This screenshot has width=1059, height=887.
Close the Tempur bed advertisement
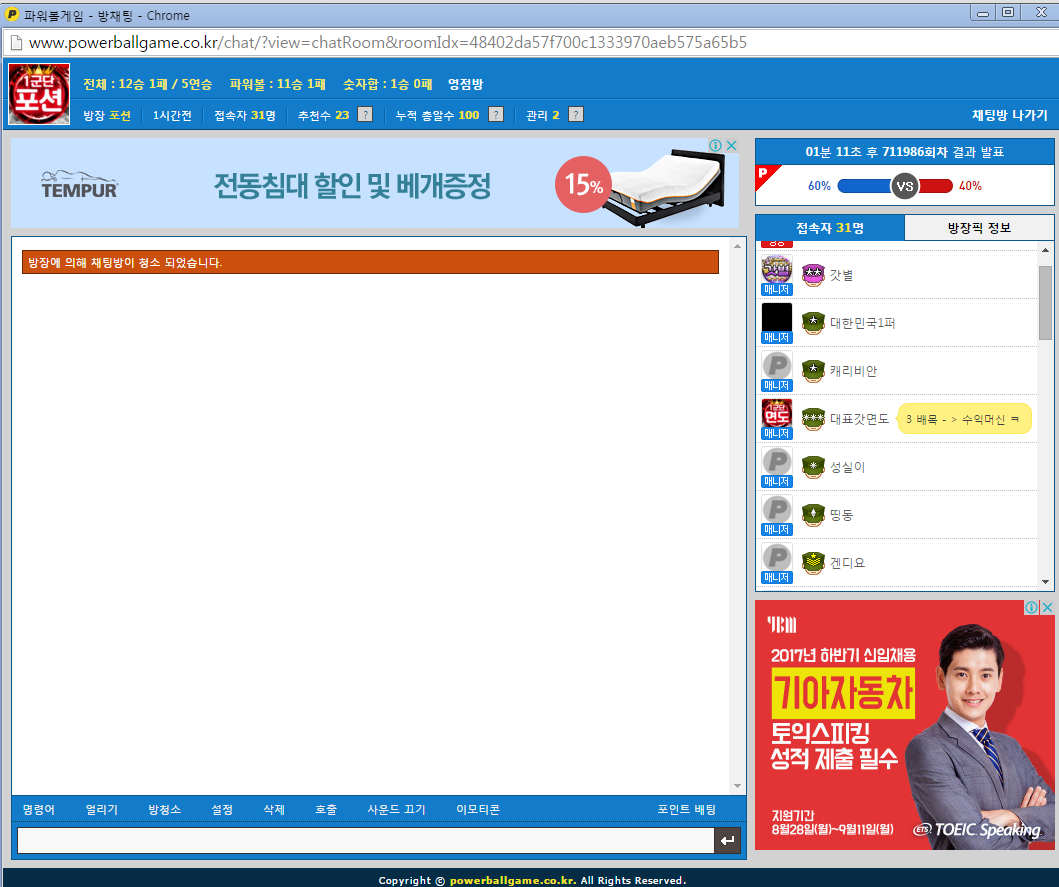[731, 145]
